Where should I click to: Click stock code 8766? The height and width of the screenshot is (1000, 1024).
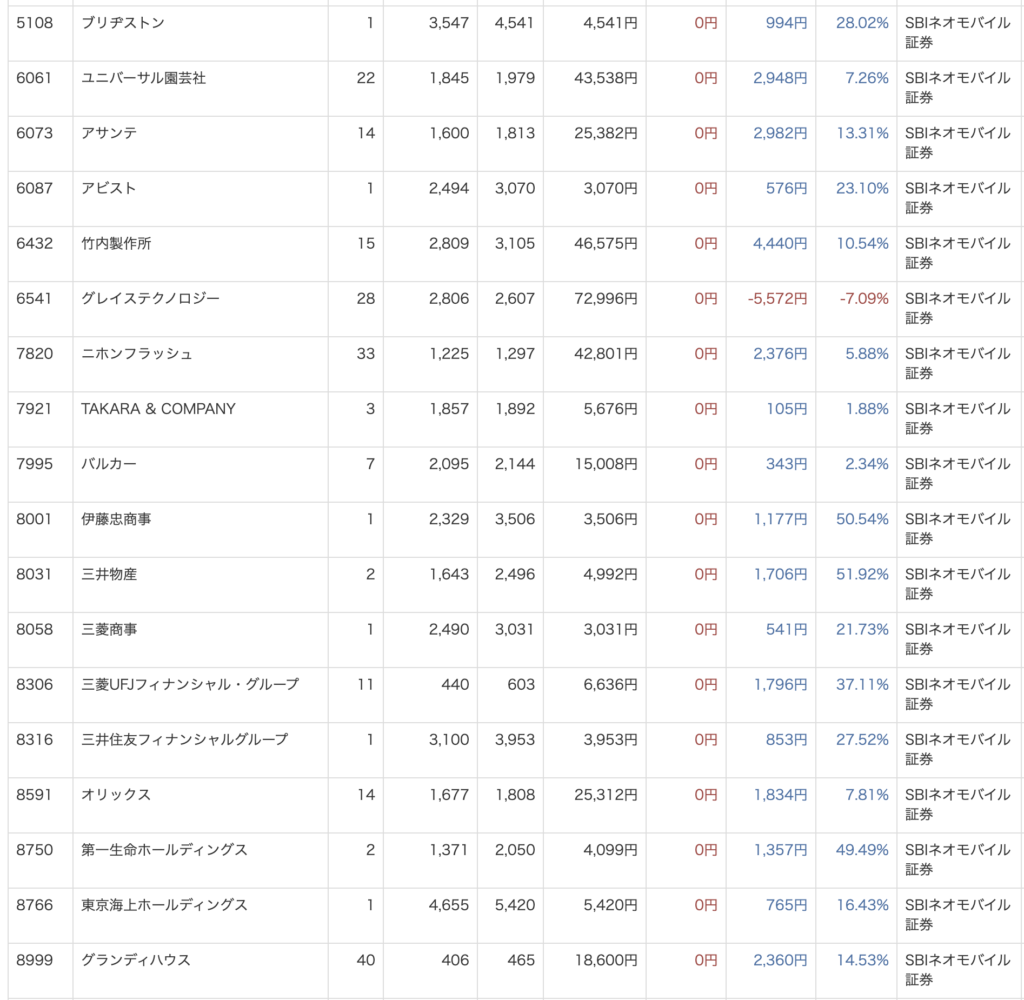click(x=35, y=905)
